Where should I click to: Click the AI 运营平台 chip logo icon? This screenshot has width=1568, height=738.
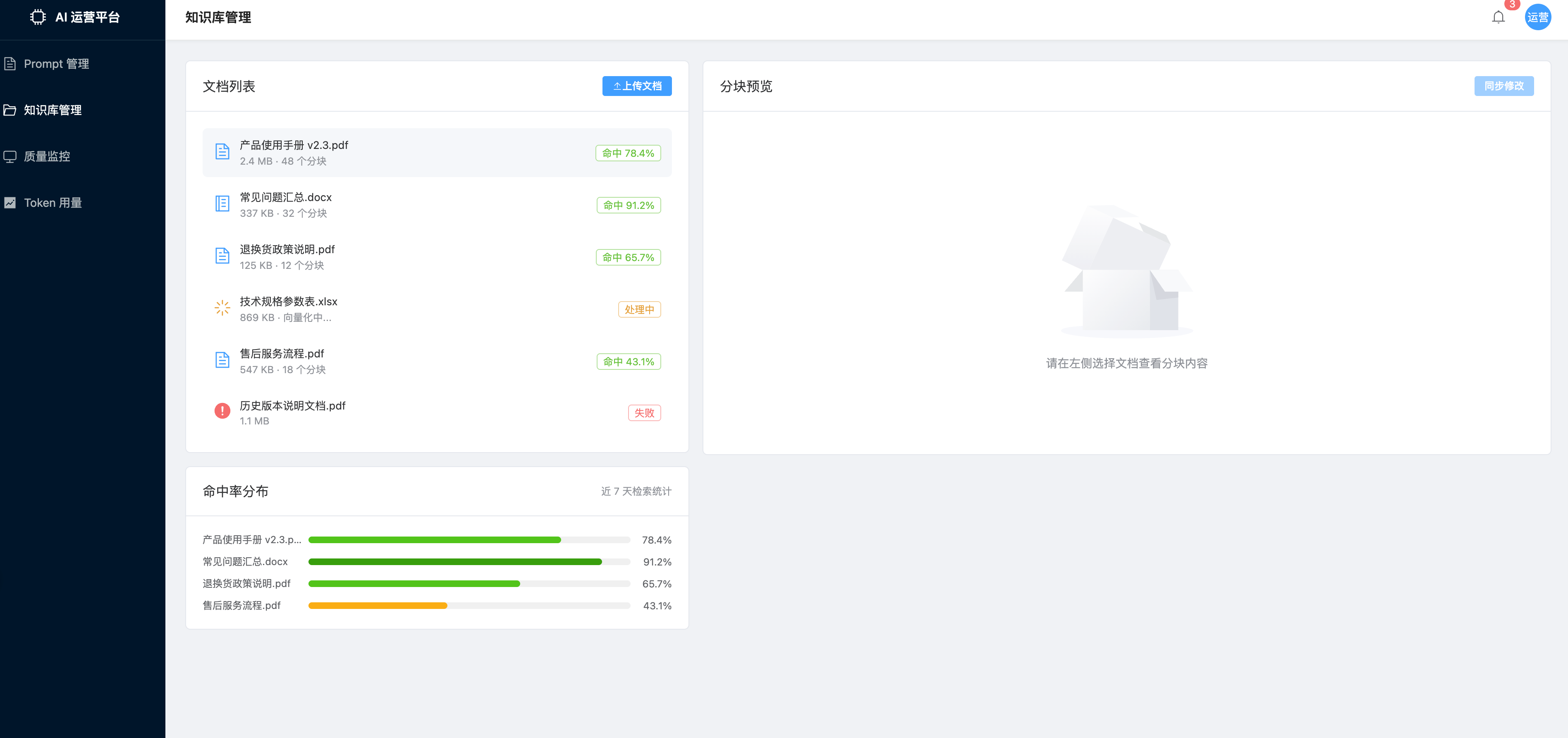(38, 17)
